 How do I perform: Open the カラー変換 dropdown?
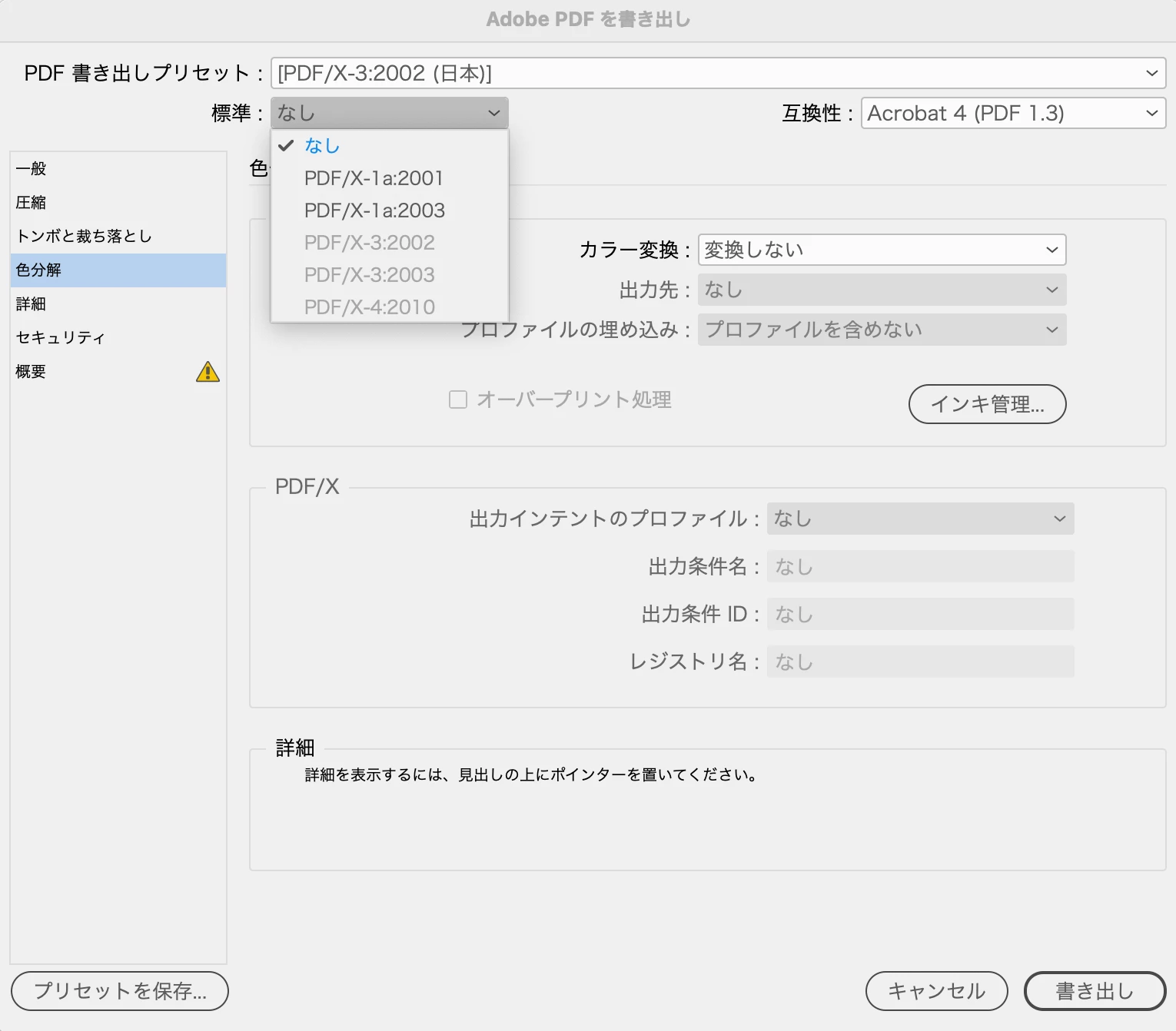point(882,250)
